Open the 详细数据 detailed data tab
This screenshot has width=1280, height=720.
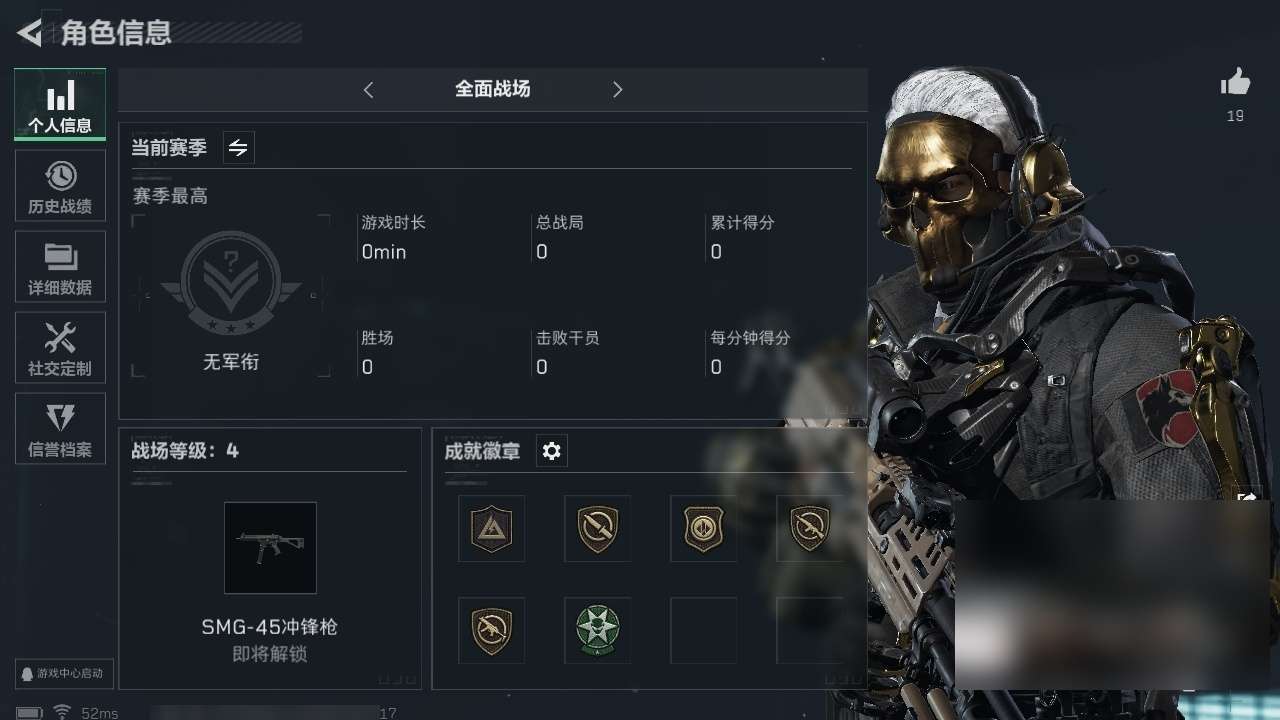pyautogui.click(x=60, y=267)
